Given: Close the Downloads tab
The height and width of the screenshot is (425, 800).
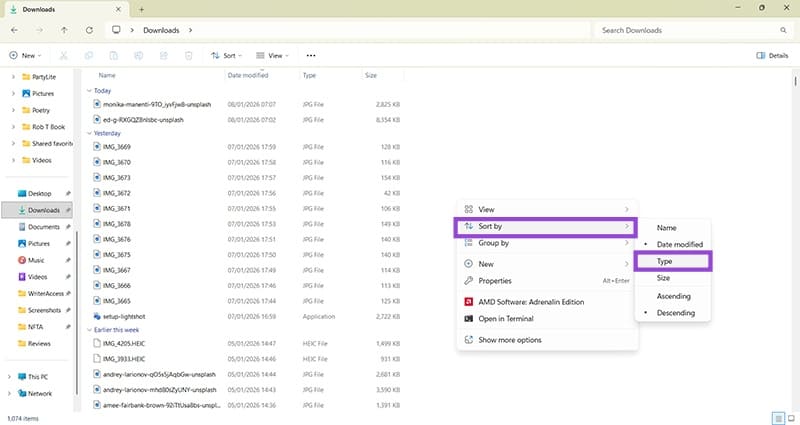Looking at the screenshot, I should 118,9.
